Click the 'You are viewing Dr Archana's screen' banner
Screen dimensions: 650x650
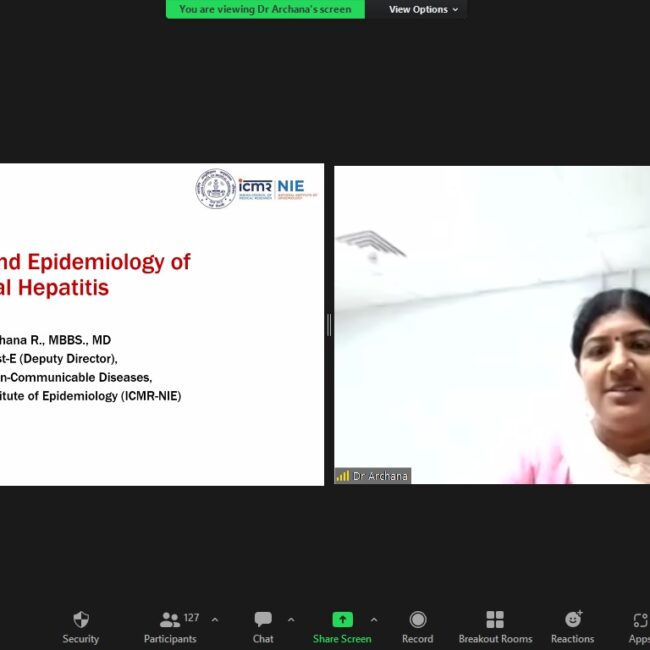(x=265, y=9)
